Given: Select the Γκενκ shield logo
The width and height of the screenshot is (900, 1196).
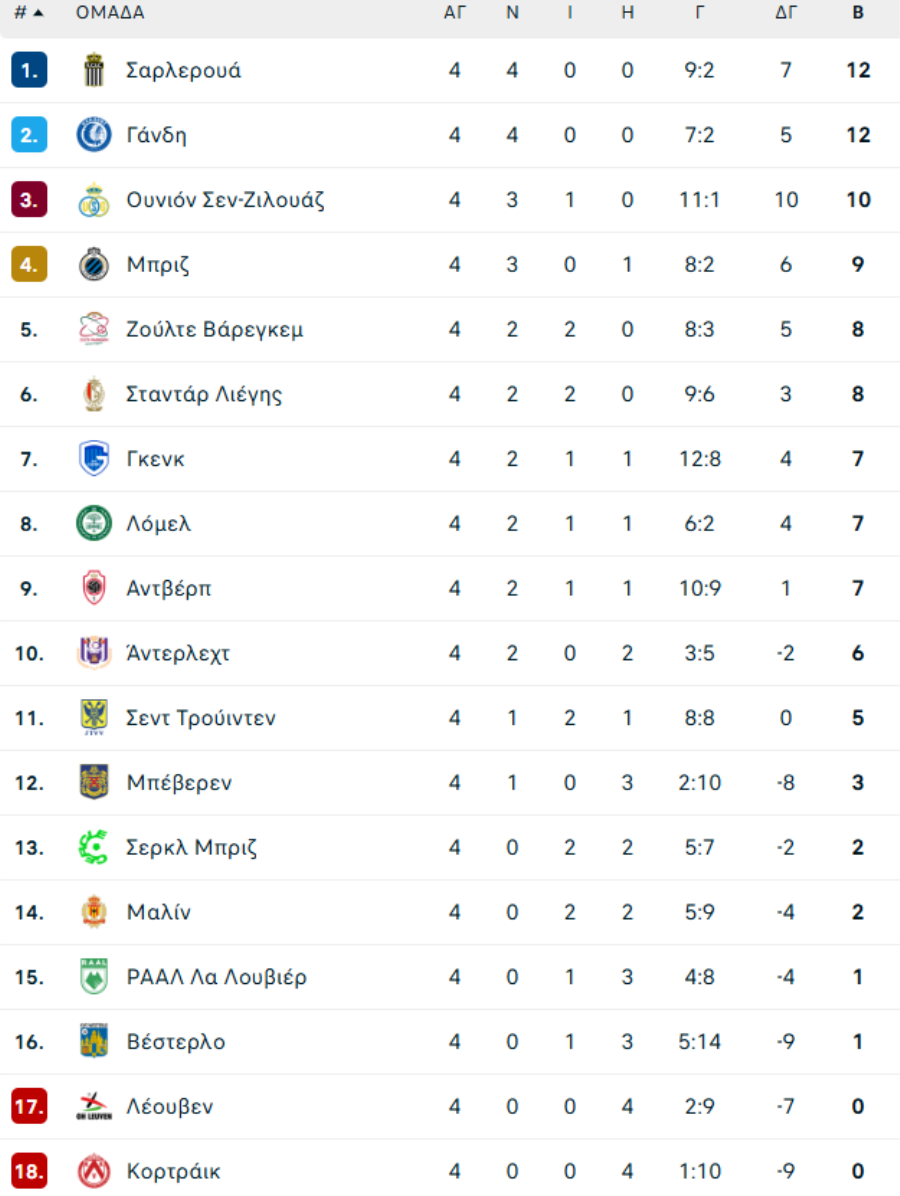Looking at the screenshot, I should pos(94,458).
